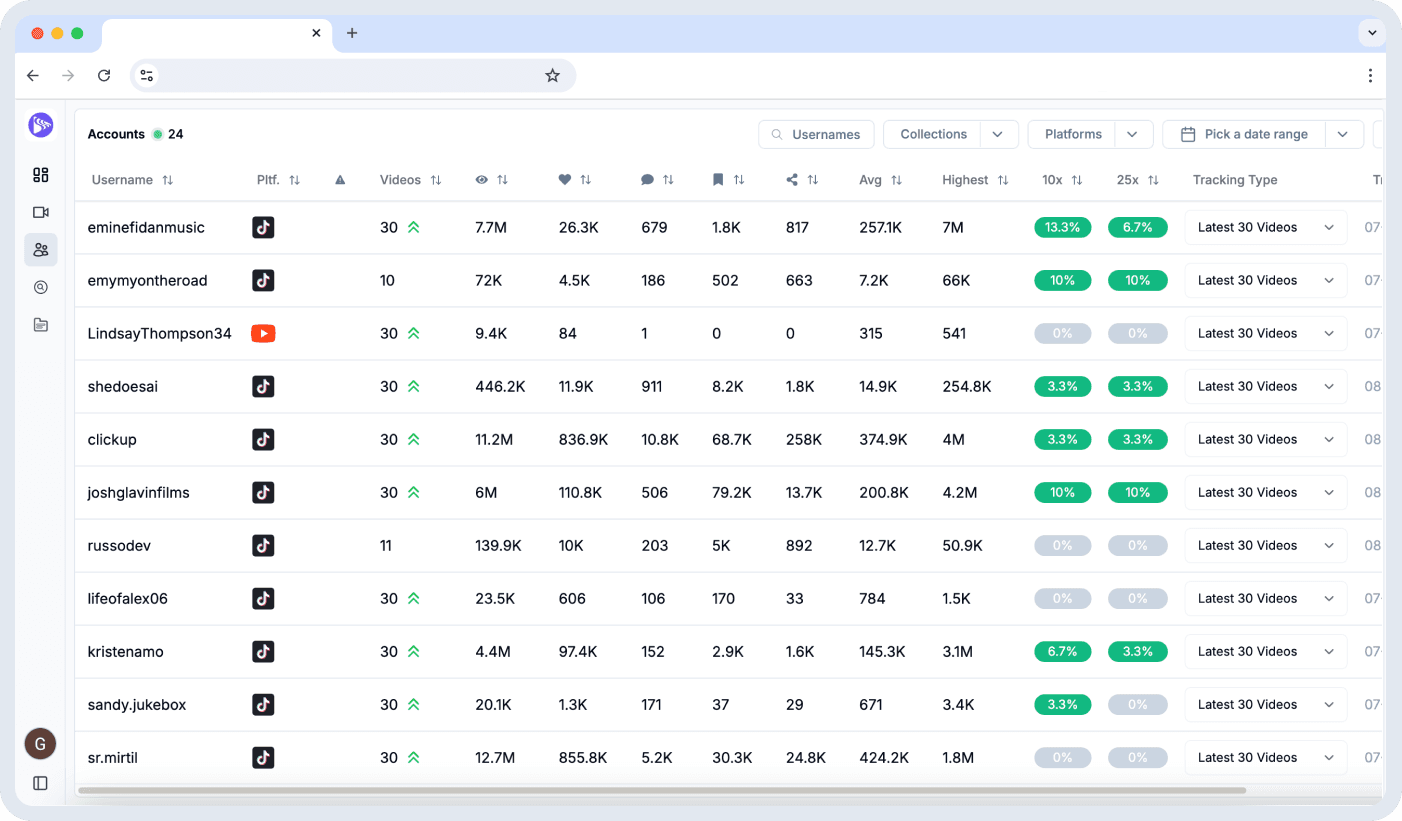
Task: Open the Videos camera icon in sidebar
Action: click(41, 212)
